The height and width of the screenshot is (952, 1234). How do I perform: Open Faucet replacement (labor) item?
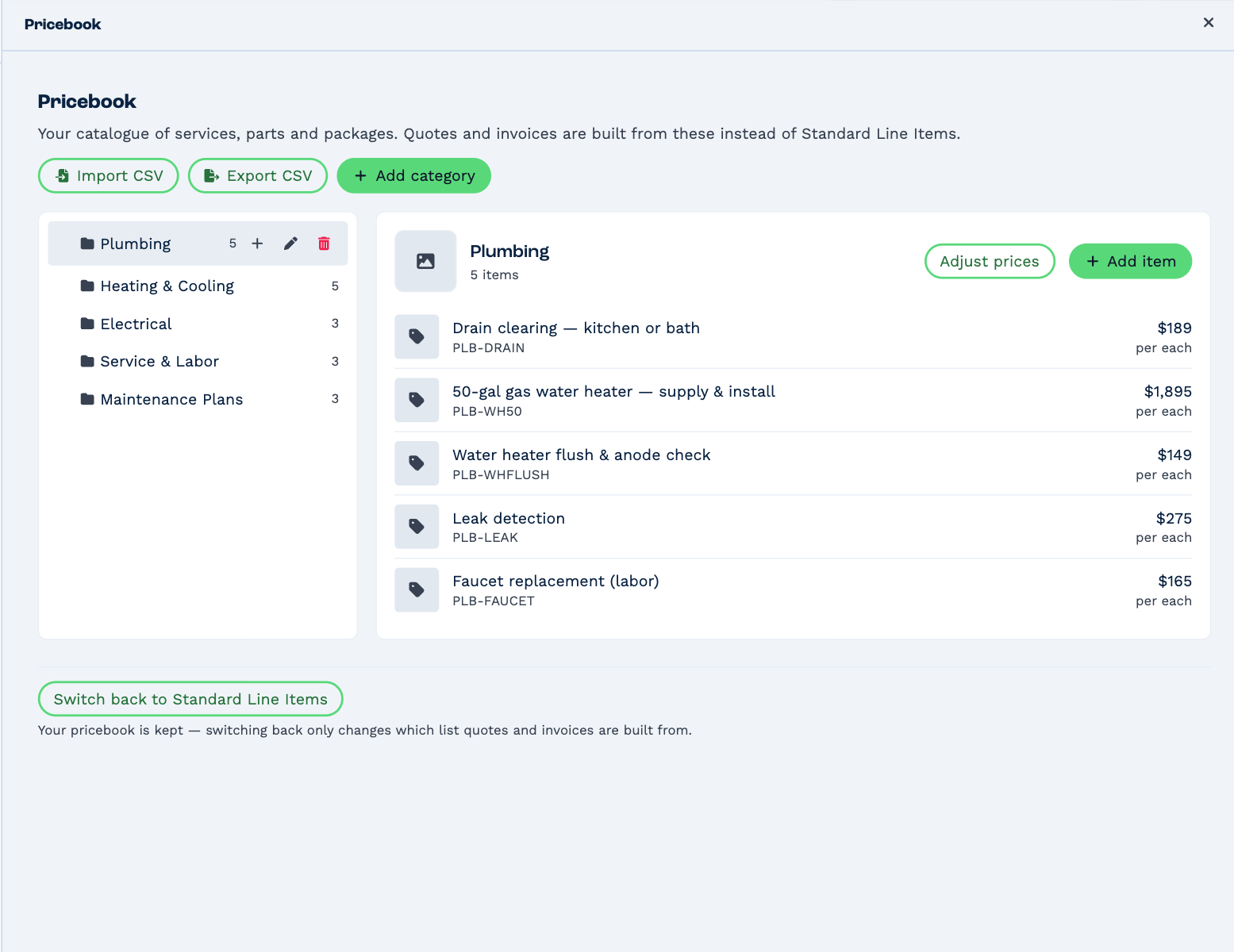pos(793,590)
